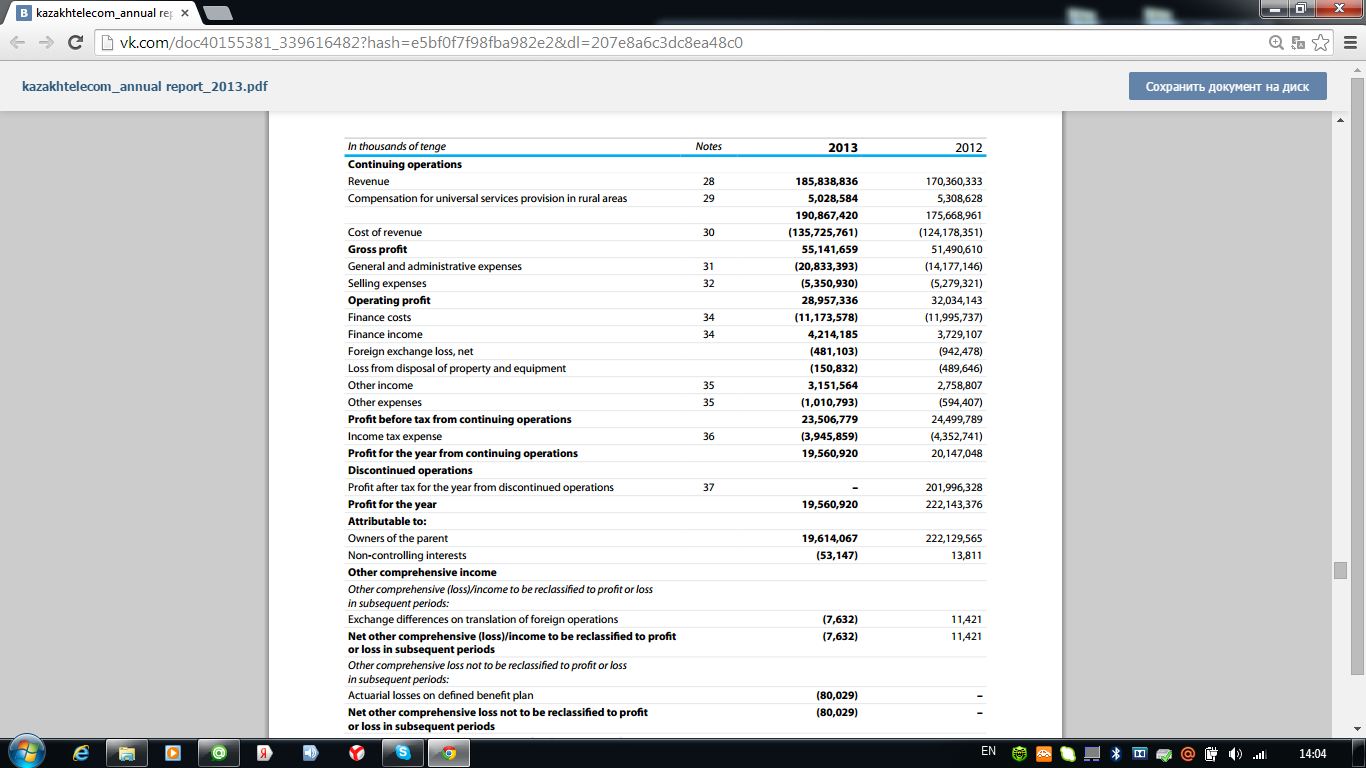Click the translate page icon in address bar
This screenshot has width=1366, height=768.
click(x=1298, y=43)
